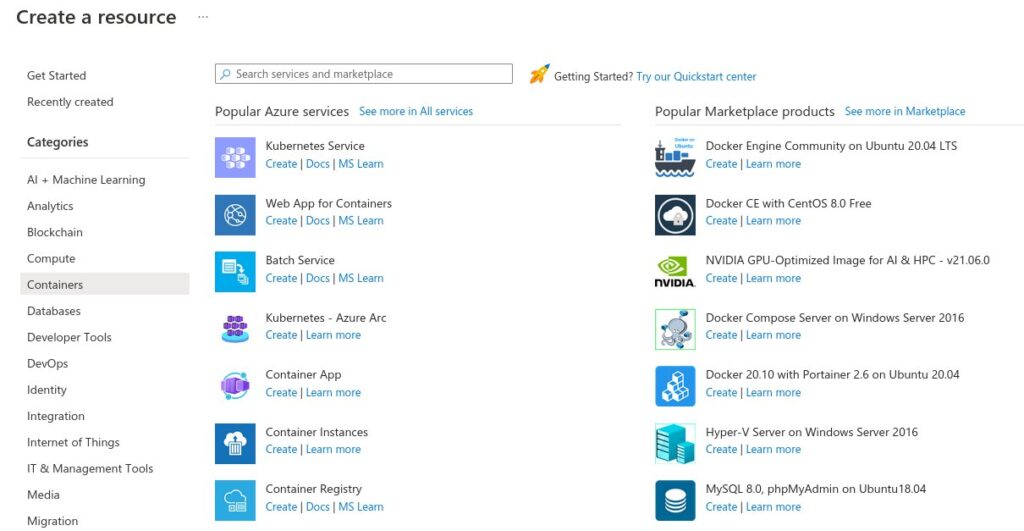1024x531 pixels.
Task: Select the Media category
Action: (x=43, y=495)
